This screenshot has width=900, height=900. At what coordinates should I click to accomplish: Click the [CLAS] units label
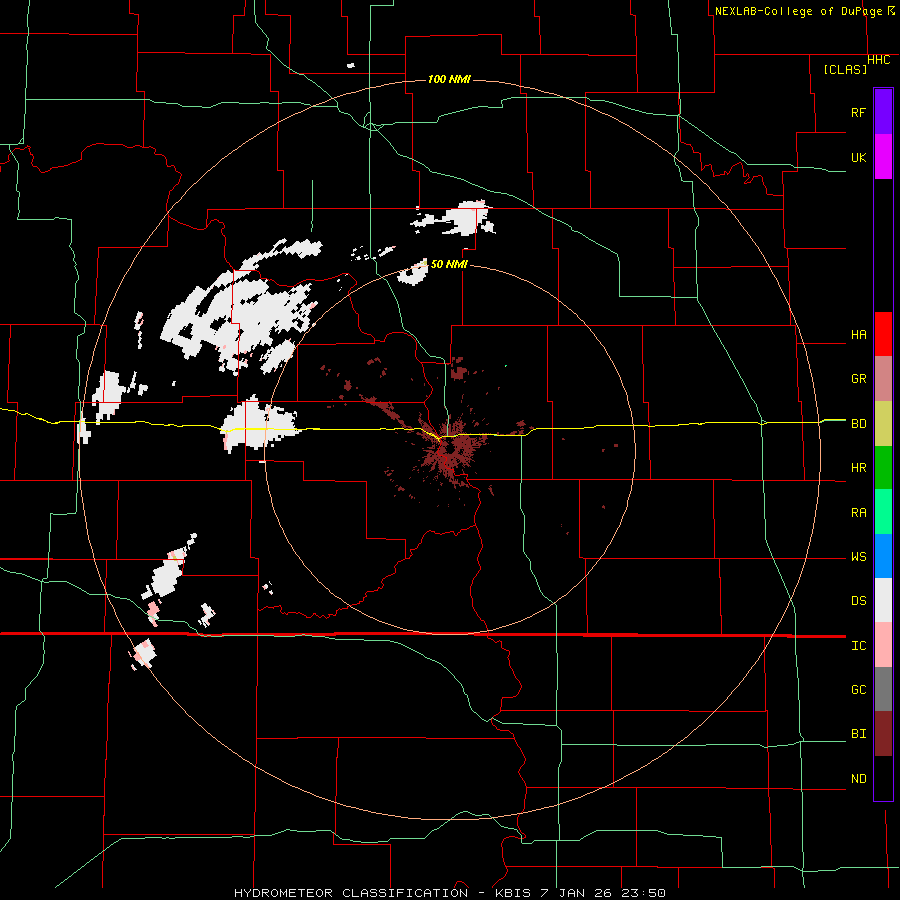[x=845, y=69]
